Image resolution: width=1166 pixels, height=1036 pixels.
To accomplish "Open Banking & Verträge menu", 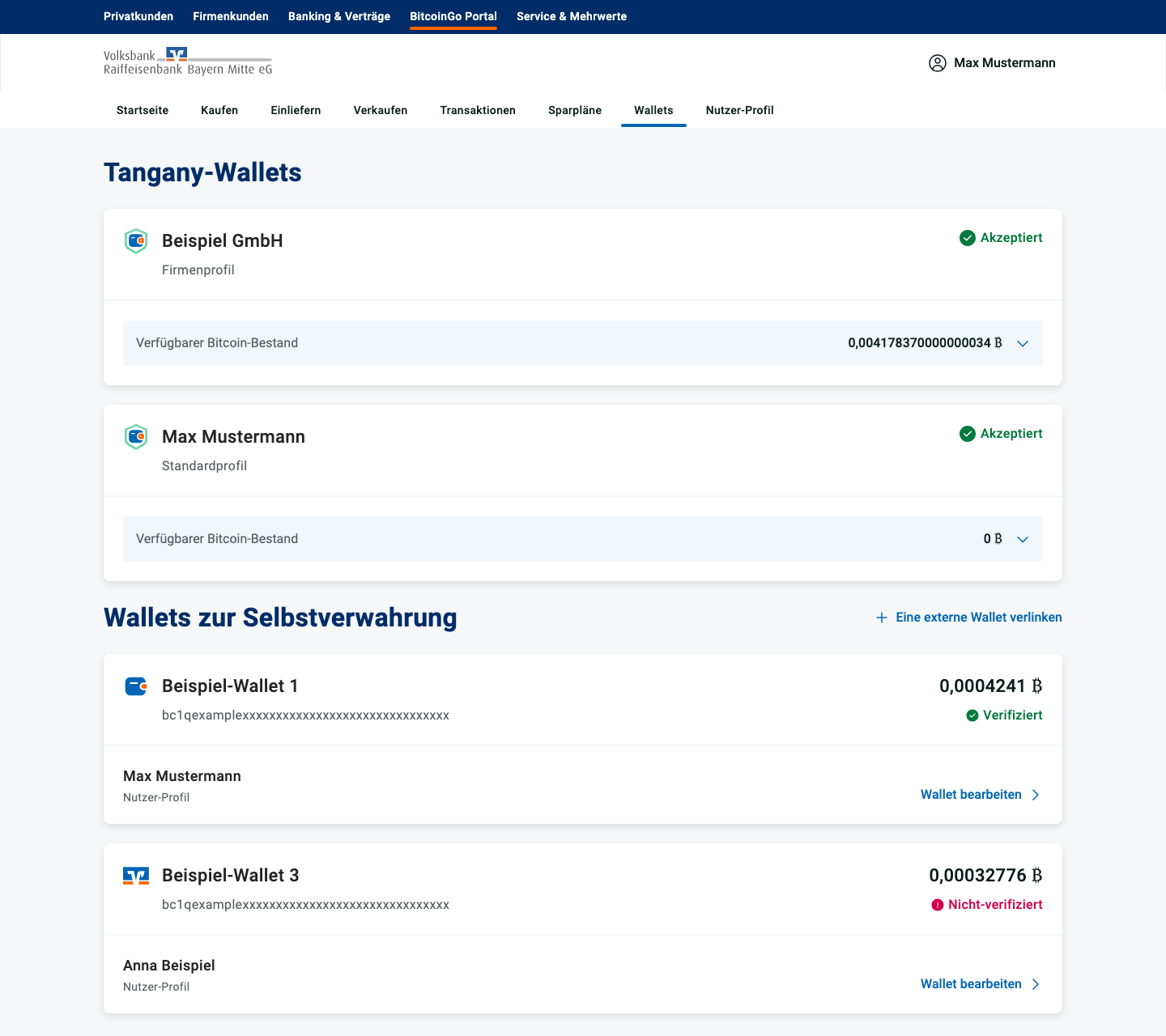I will tap(339, 16).
